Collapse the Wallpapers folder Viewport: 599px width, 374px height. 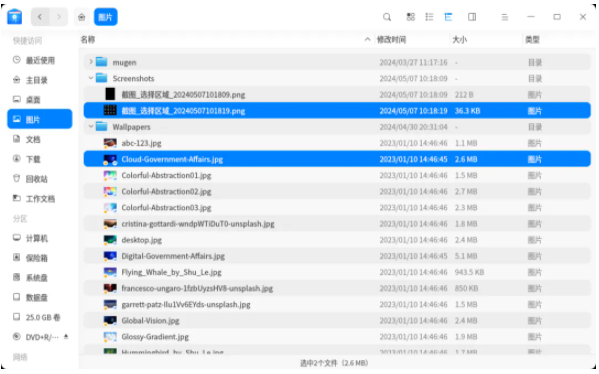point(91,126)
